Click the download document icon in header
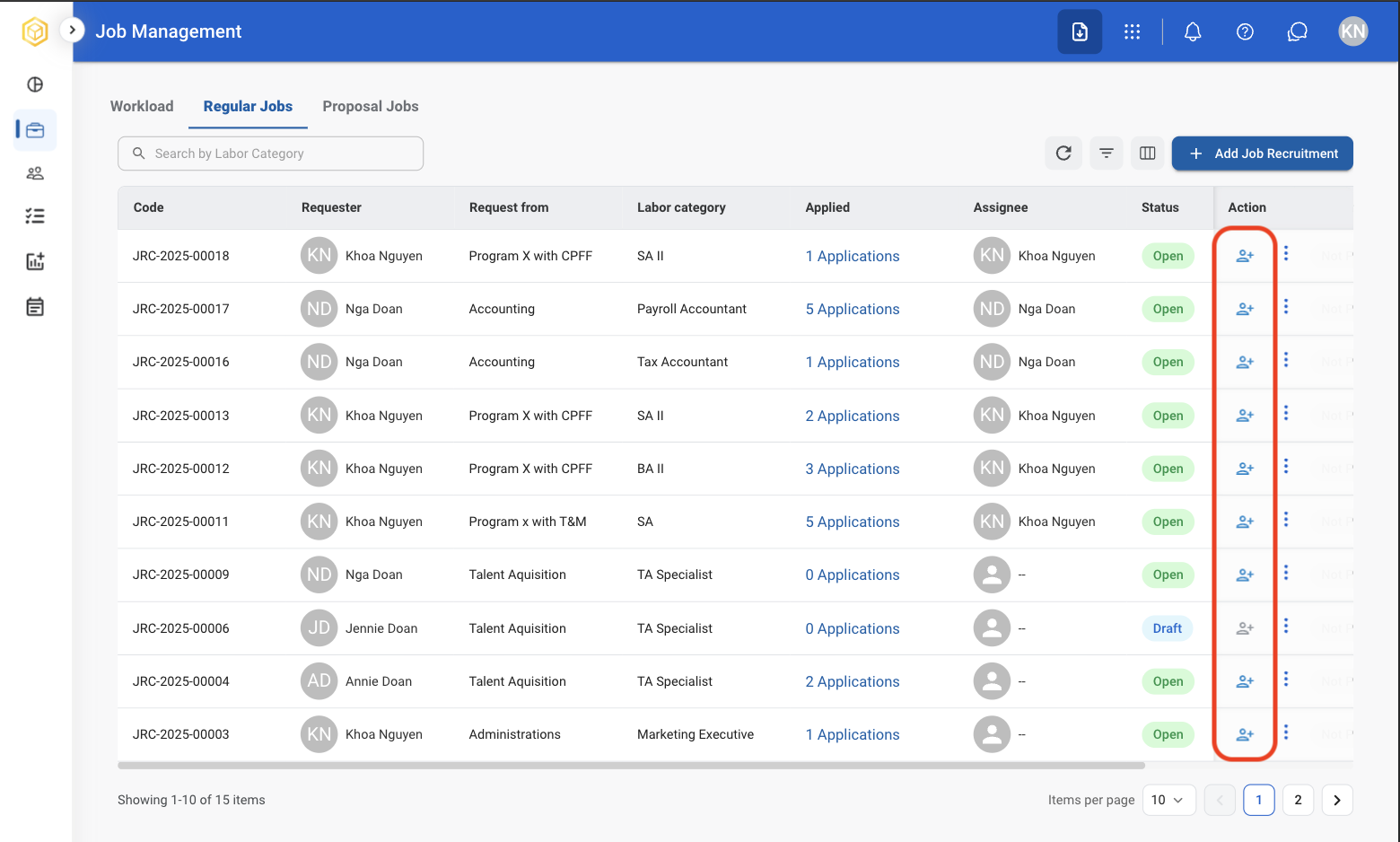The image size is (1400, 842). click(1080, 31)
